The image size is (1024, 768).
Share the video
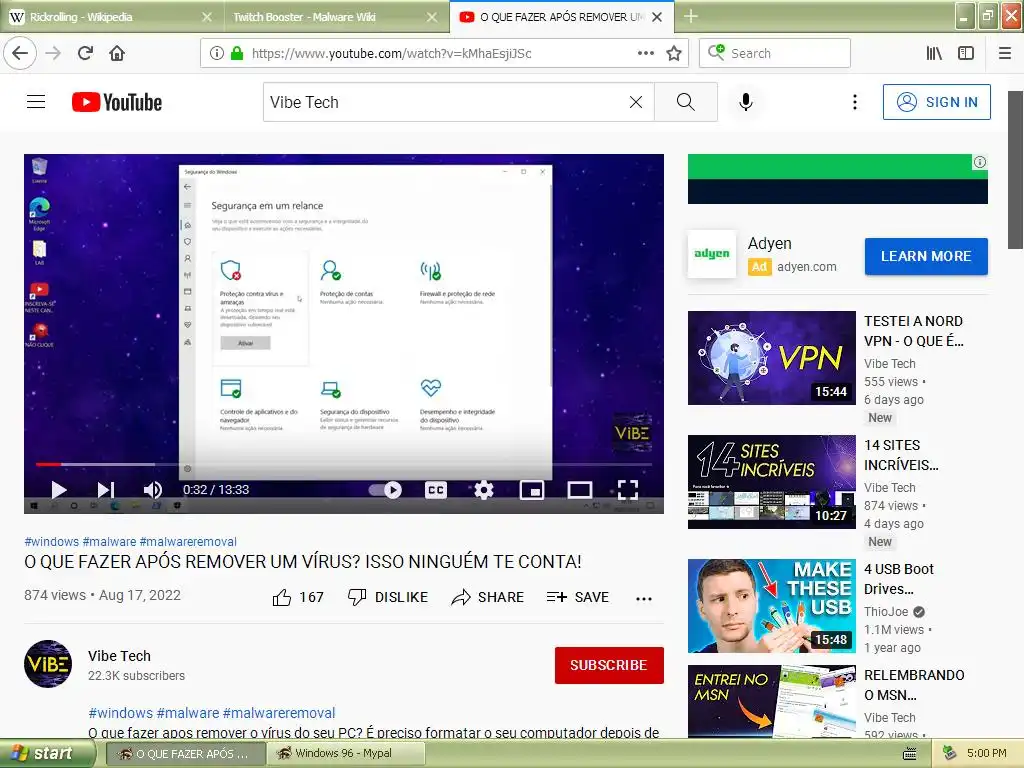tap(488, 597)
